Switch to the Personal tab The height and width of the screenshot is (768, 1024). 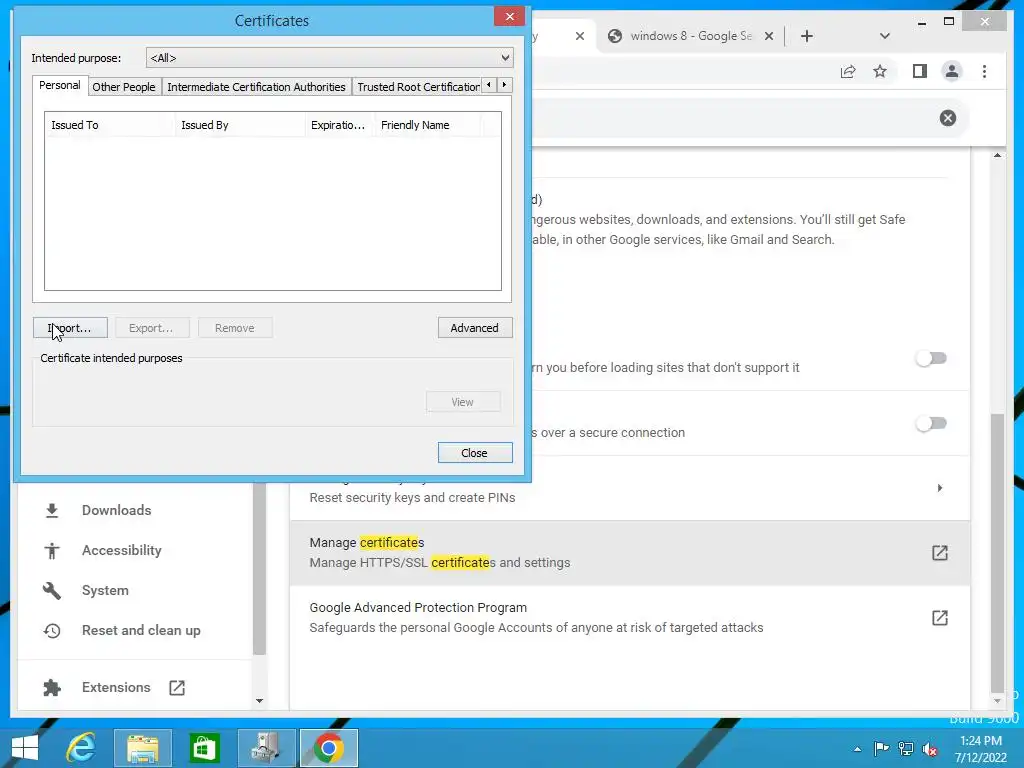(x=59, y=86)
